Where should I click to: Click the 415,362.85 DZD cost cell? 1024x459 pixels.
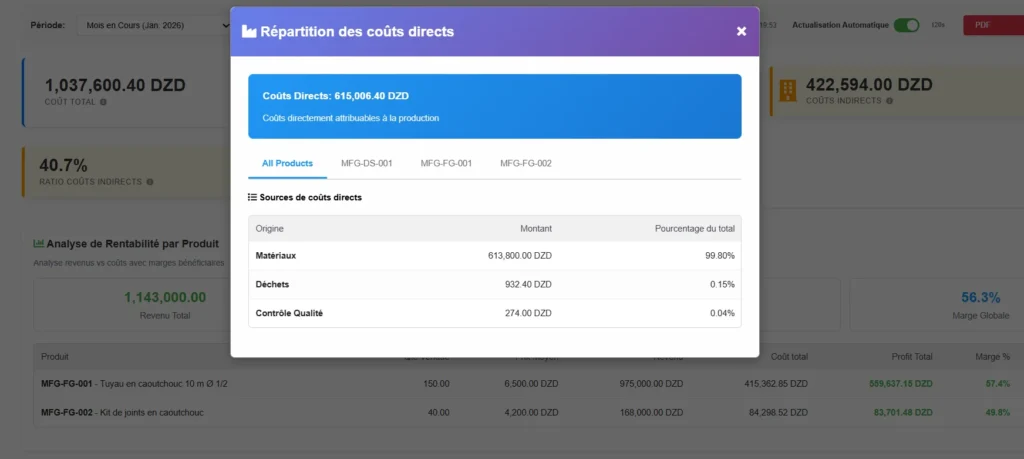tap(776, 384)
